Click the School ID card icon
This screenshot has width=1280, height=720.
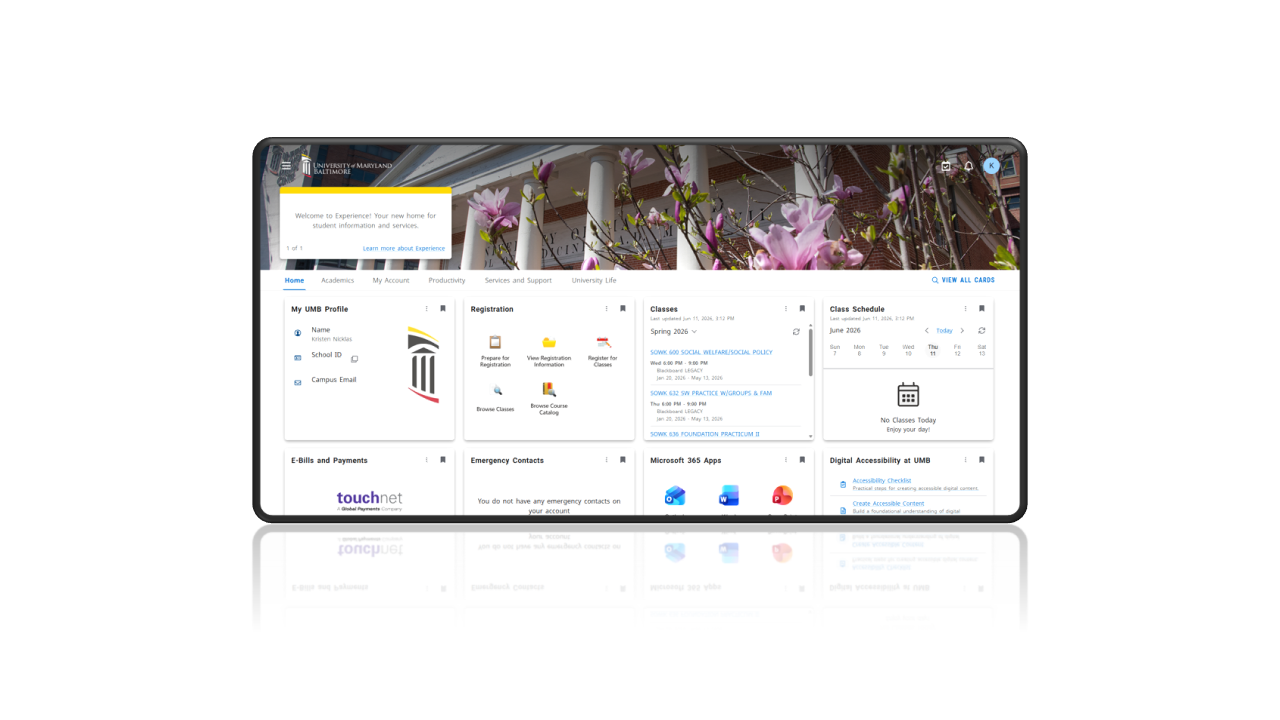298,357
